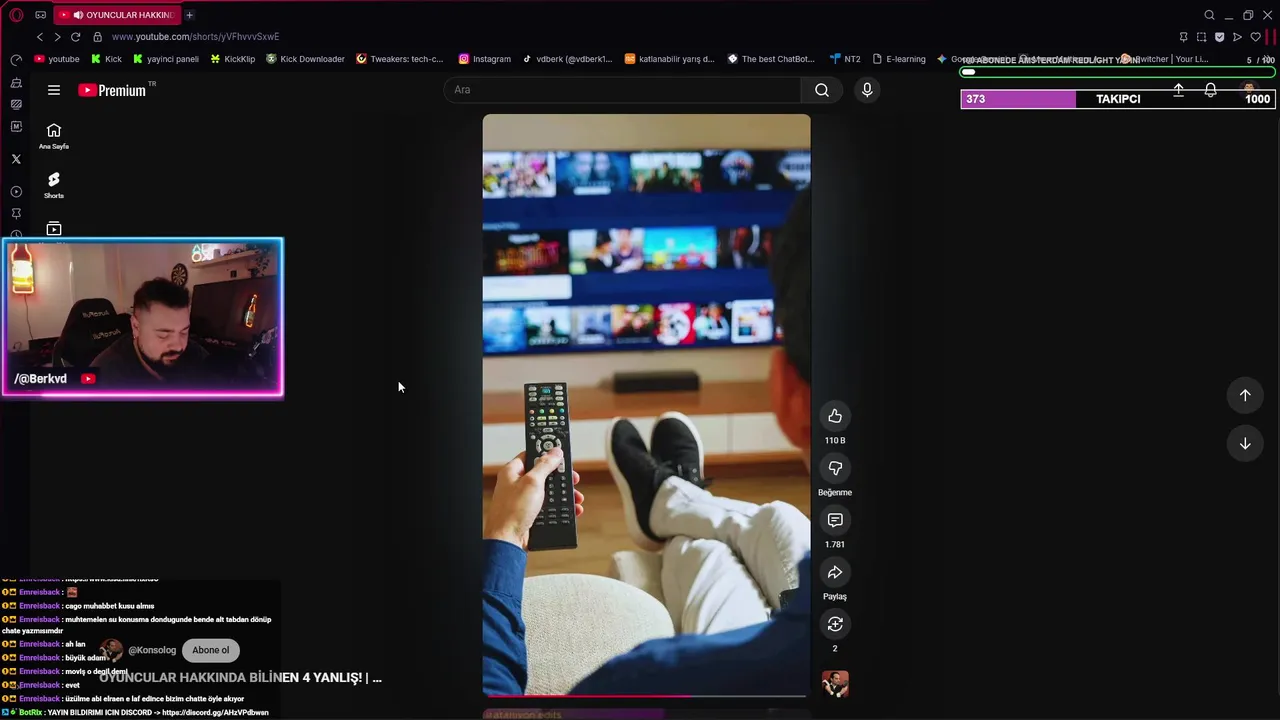Share the short via 'Paylaş'
This screenshot has height=720, width=1280.
tap(835, 572)
